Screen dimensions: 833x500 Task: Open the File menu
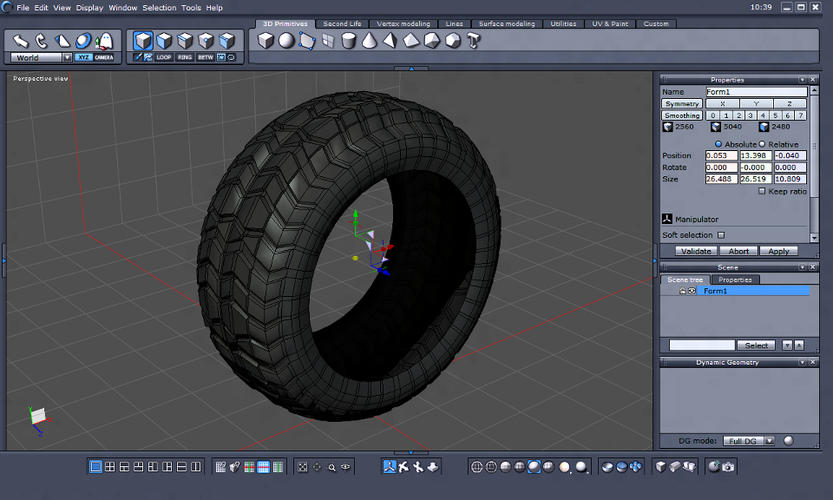pyautogui.click(x=23, y=8)
